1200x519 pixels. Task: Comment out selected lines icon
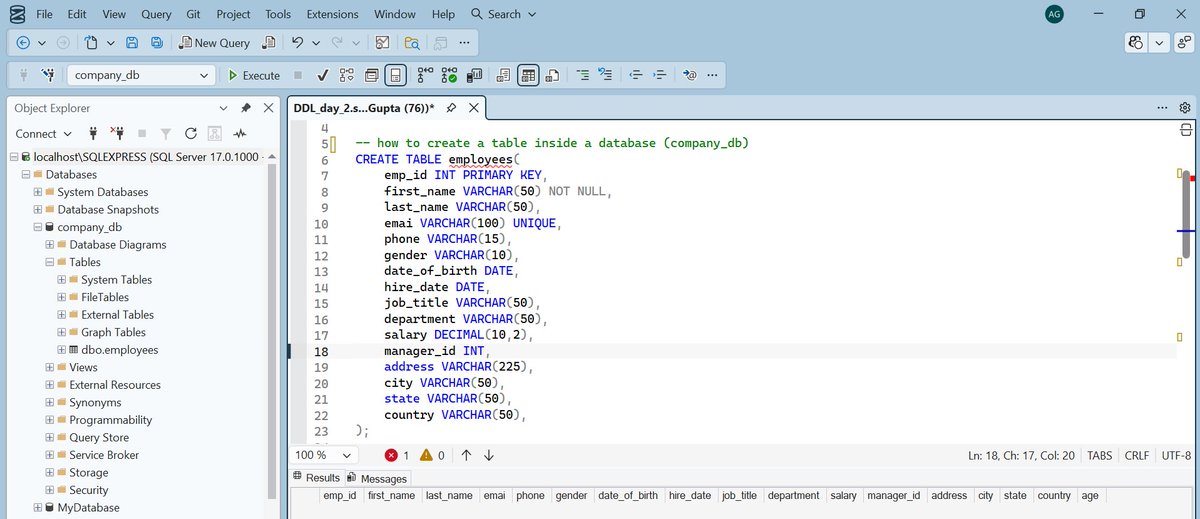click(x=583, y=75)
